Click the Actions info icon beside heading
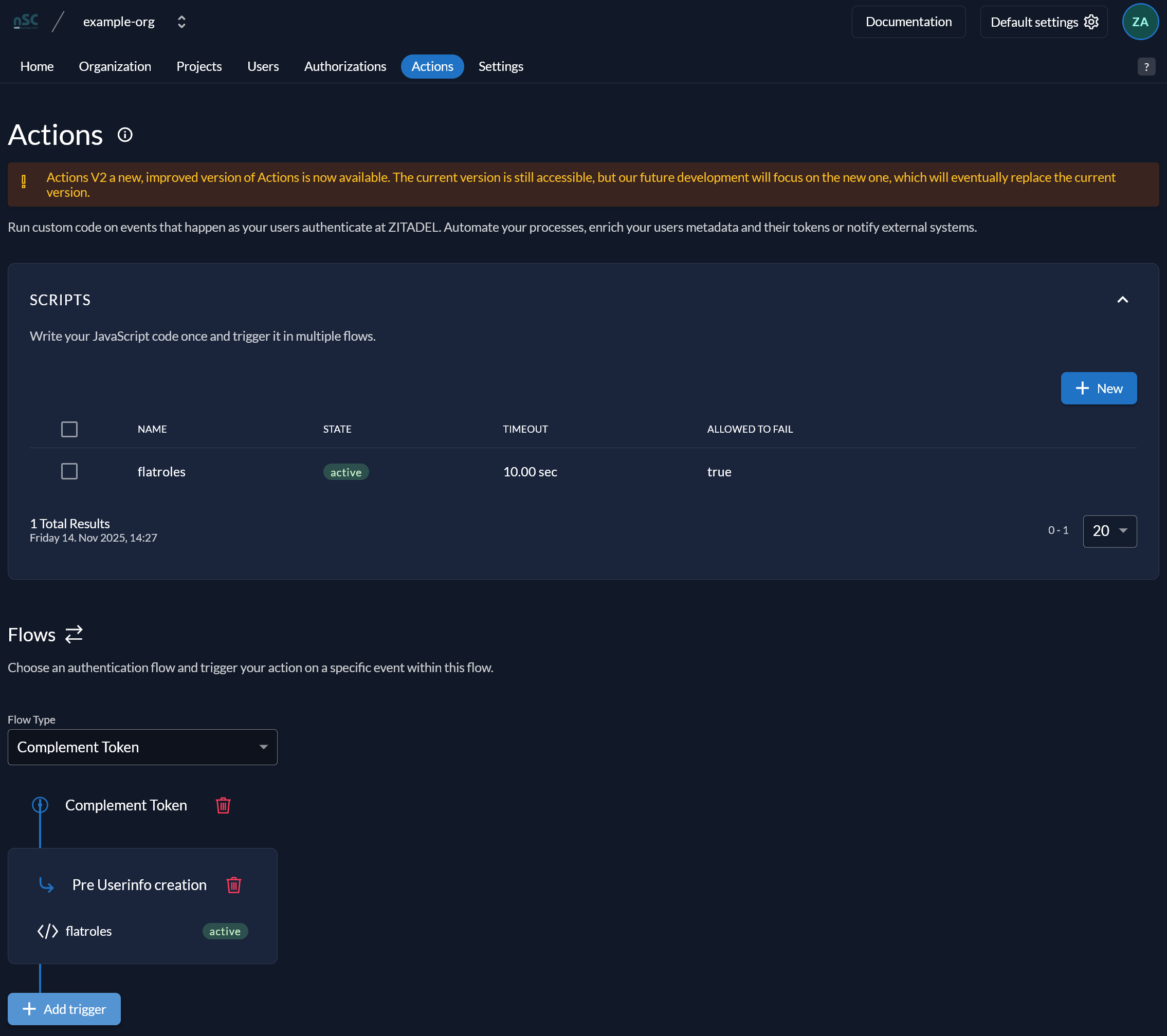The height and width of the screenshot is (1036, 1167). pyautogui.click(x=125, y=135)
